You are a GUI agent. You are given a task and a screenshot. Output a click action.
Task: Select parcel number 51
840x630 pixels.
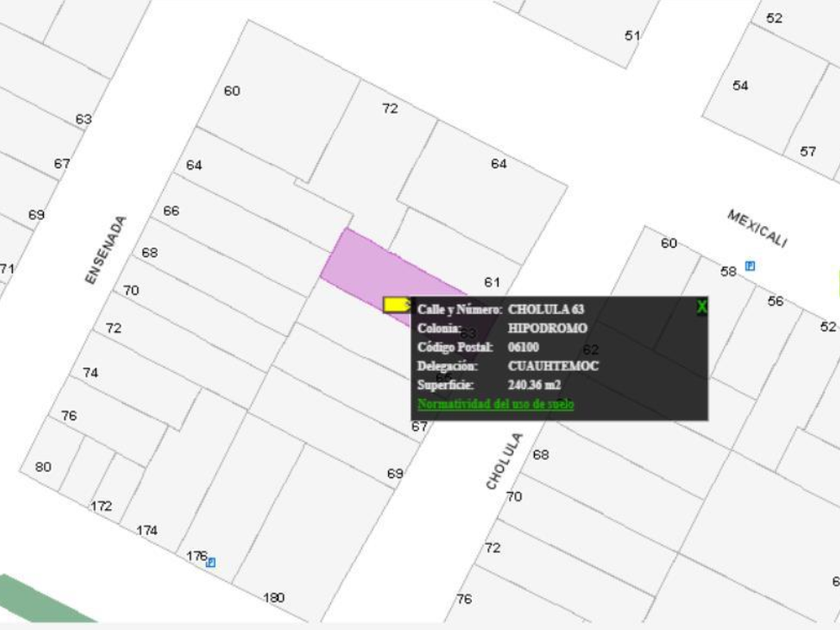pyautogui.click(x=632, y=36)
